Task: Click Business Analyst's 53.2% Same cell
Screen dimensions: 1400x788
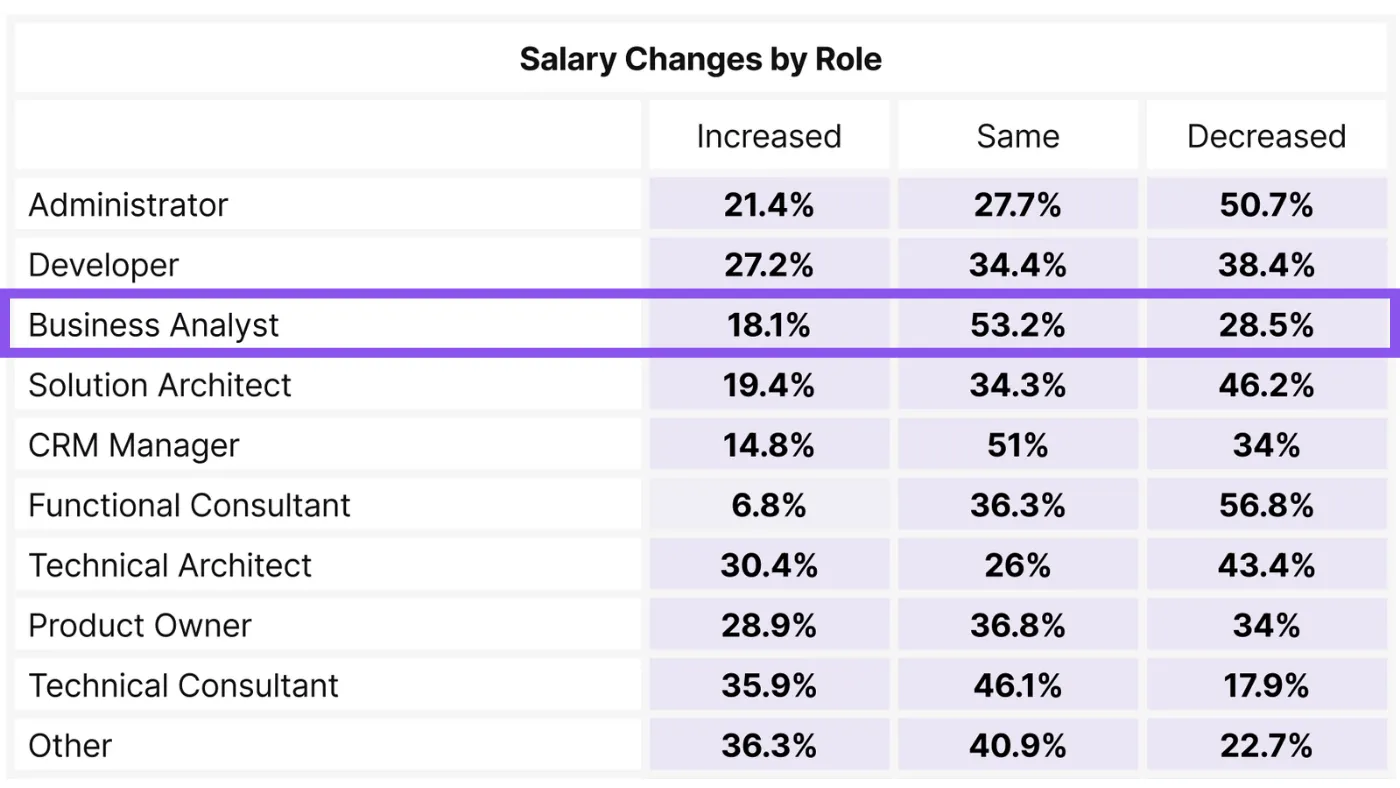Action: pos(1017,325)
